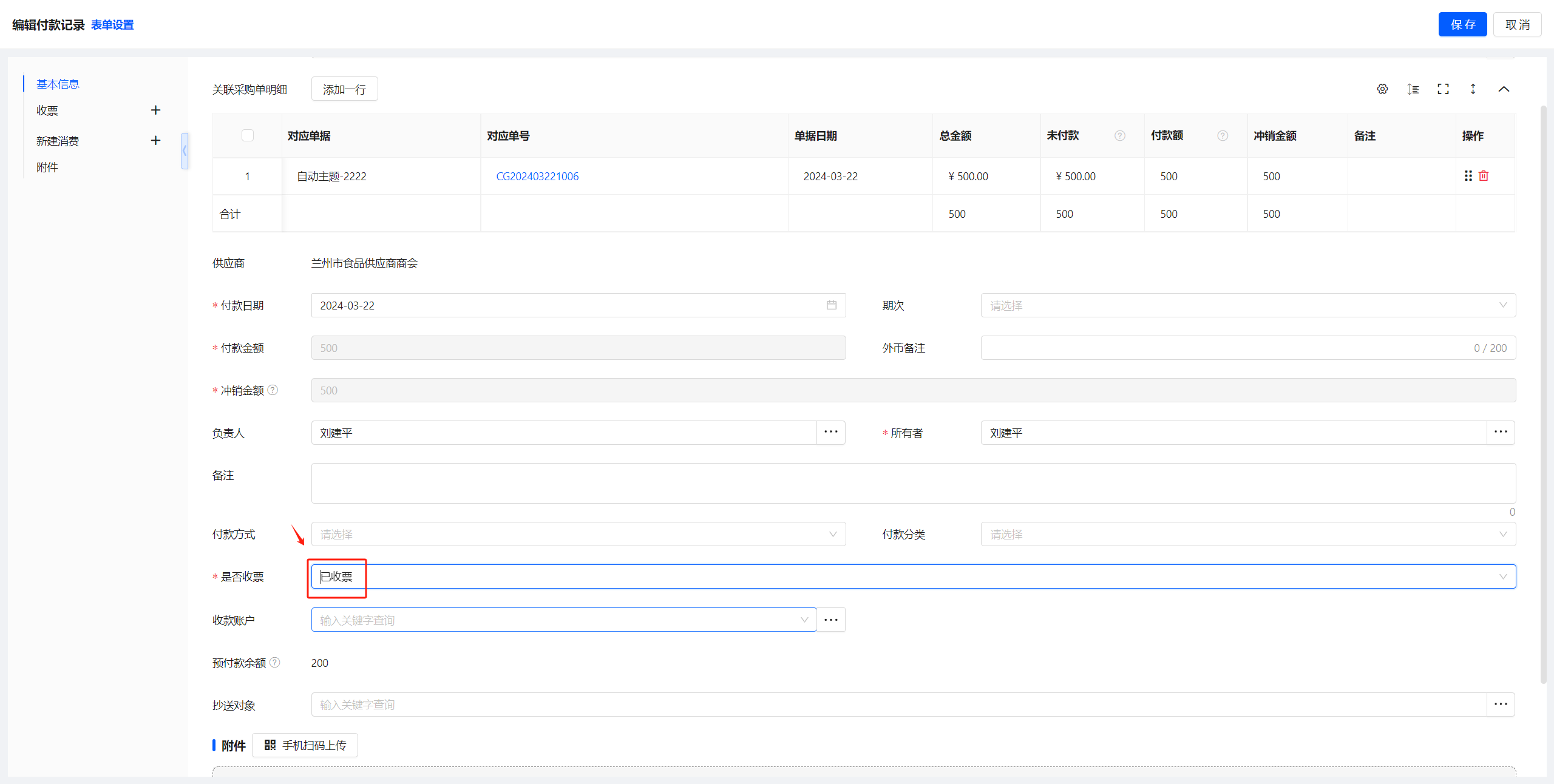The height and width of the screenshot is (784, 1554).
Task: Click help icon beside 未付款 header
Action: tap(1120, 136)
